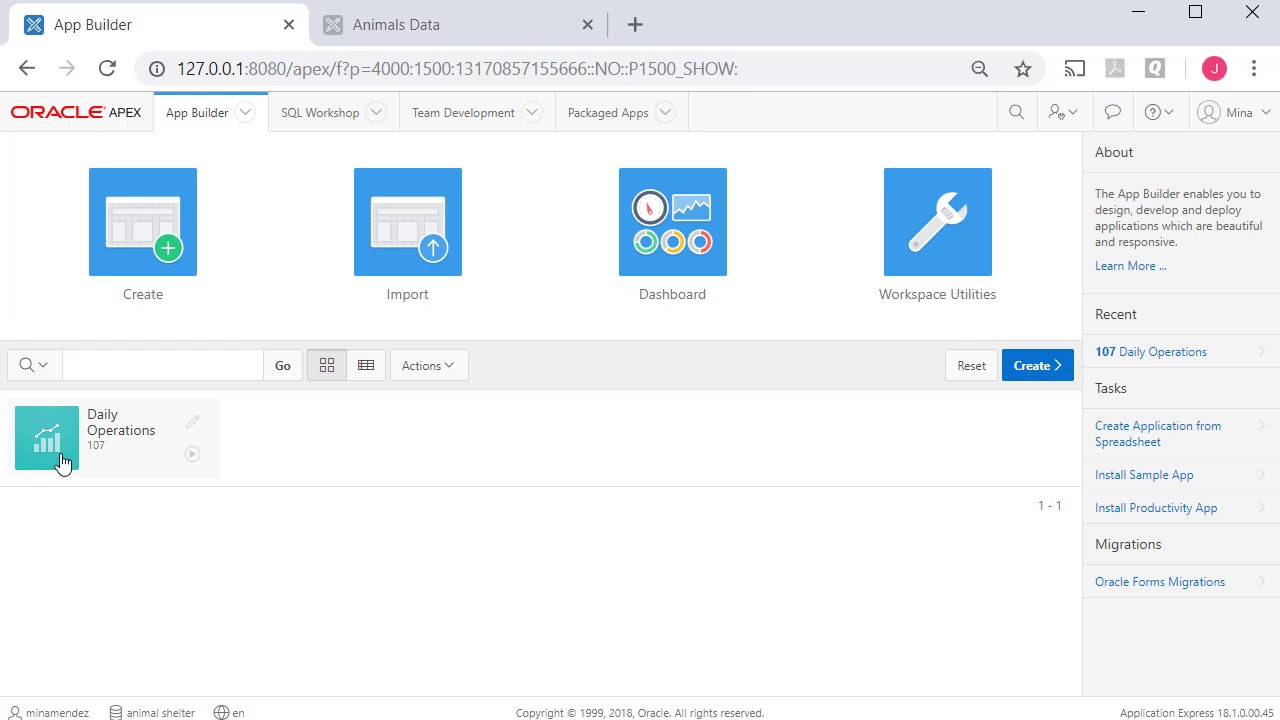Click the minamendez user in footer
Screen dimensions: 1280x720
point(49,713)
